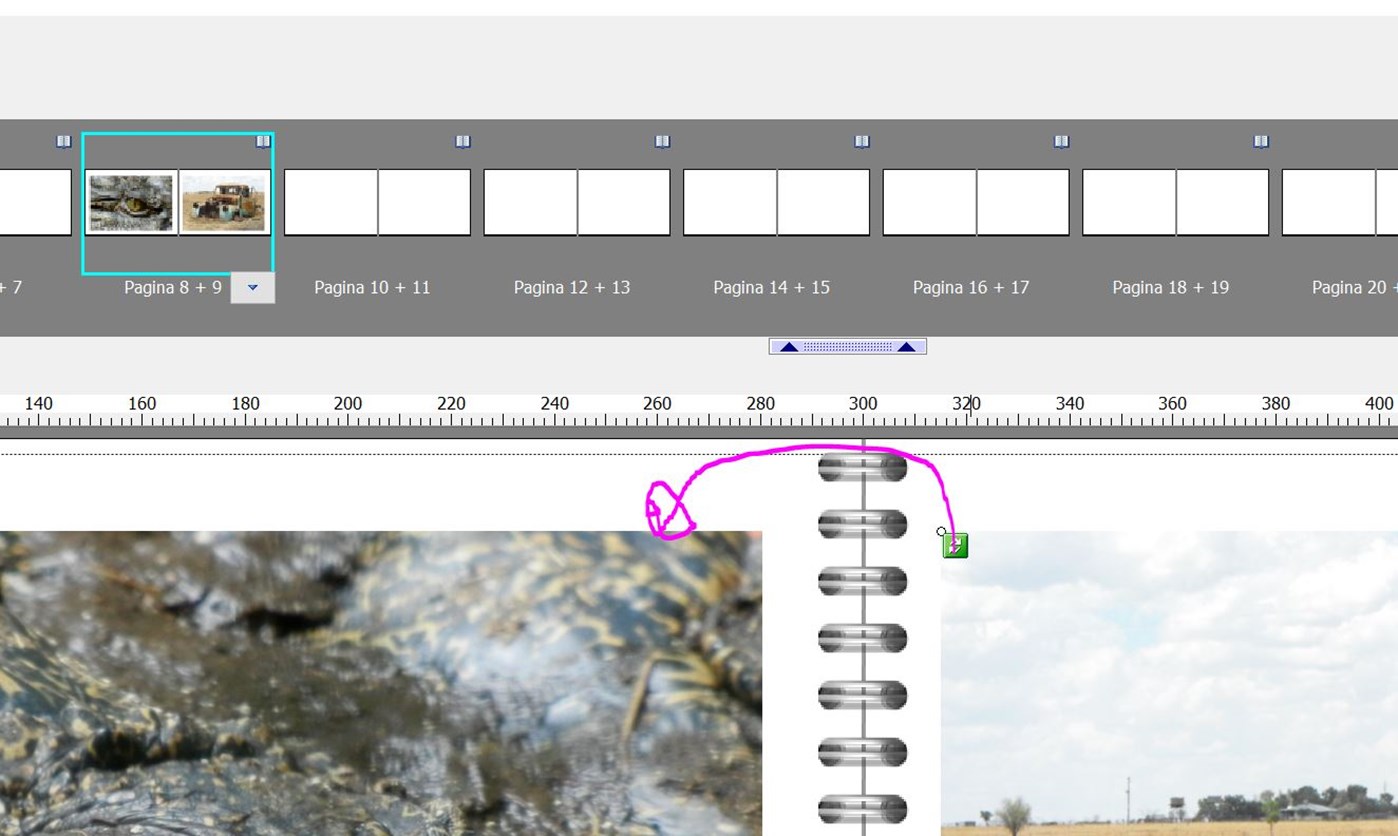Select the Pagina 10 + 11 spread
Screen dimensions: 1398x836
(377, 202)
